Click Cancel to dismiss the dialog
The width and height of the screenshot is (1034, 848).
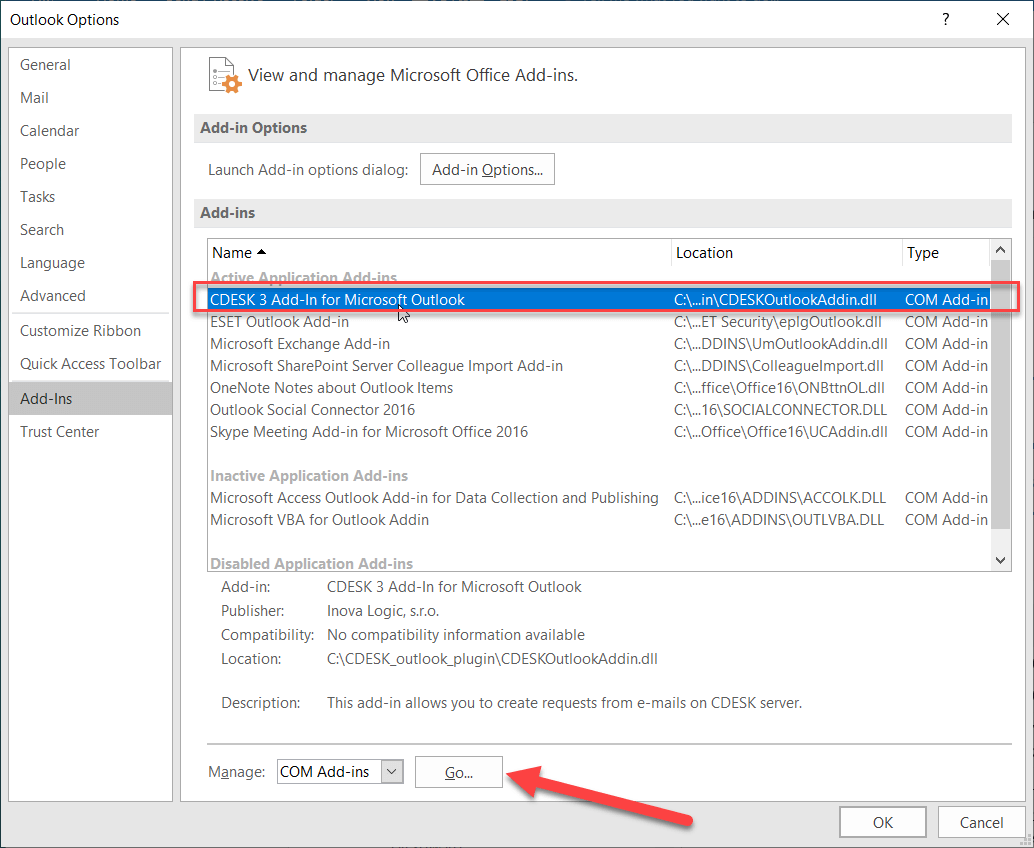981,822
